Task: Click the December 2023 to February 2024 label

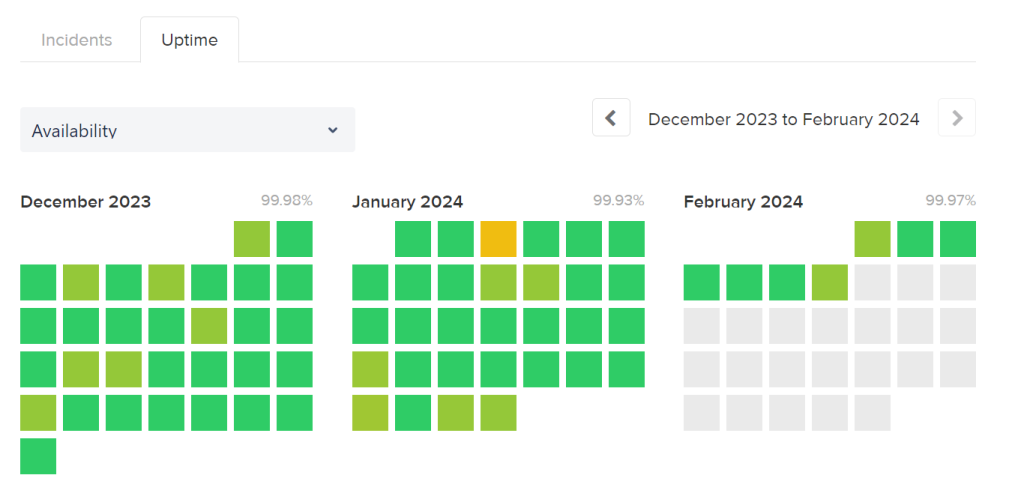Action: (783, 119)
